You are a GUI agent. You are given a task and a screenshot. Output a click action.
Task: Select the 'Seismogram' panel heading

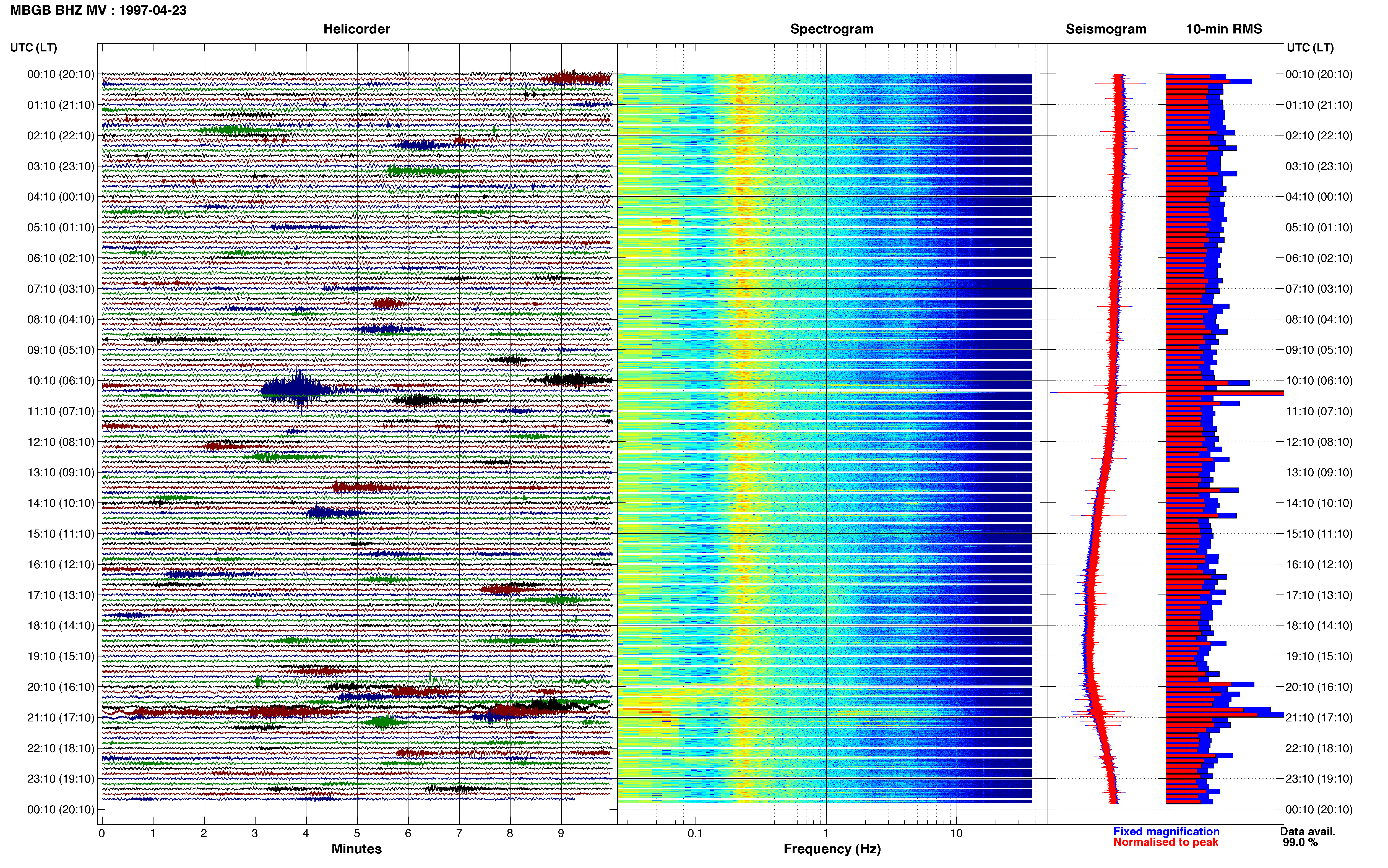(1106, 29)
